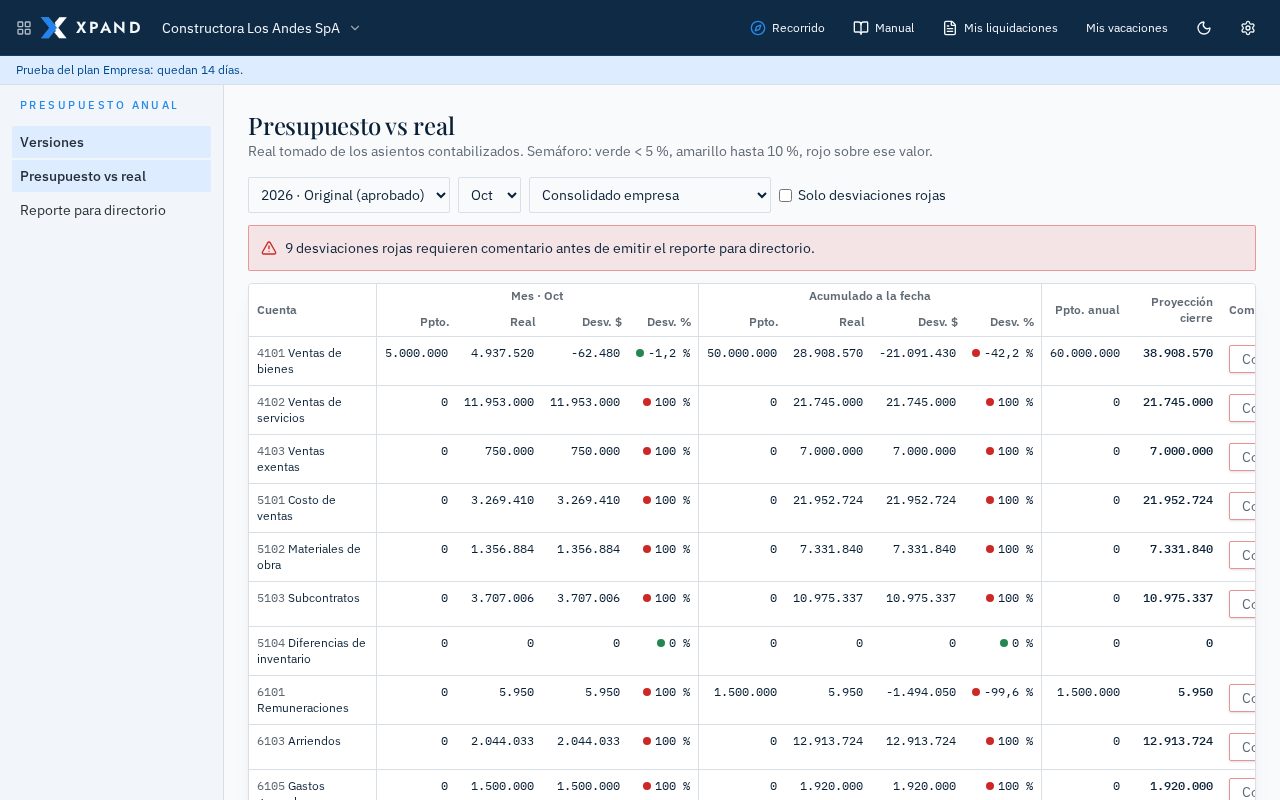Screen dimensions: 1280x800
Task: Click red status dot for 4102 month deviation
Action: pos(647,402)
